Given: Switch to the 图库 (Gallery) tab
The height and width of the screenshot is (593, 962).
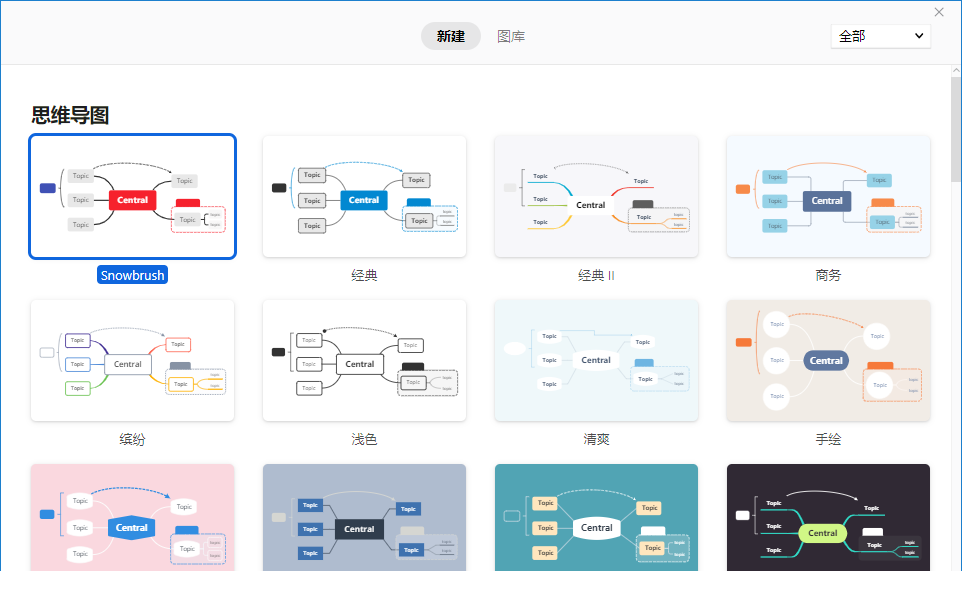Looking at the screenshot, I should (511, 34).
